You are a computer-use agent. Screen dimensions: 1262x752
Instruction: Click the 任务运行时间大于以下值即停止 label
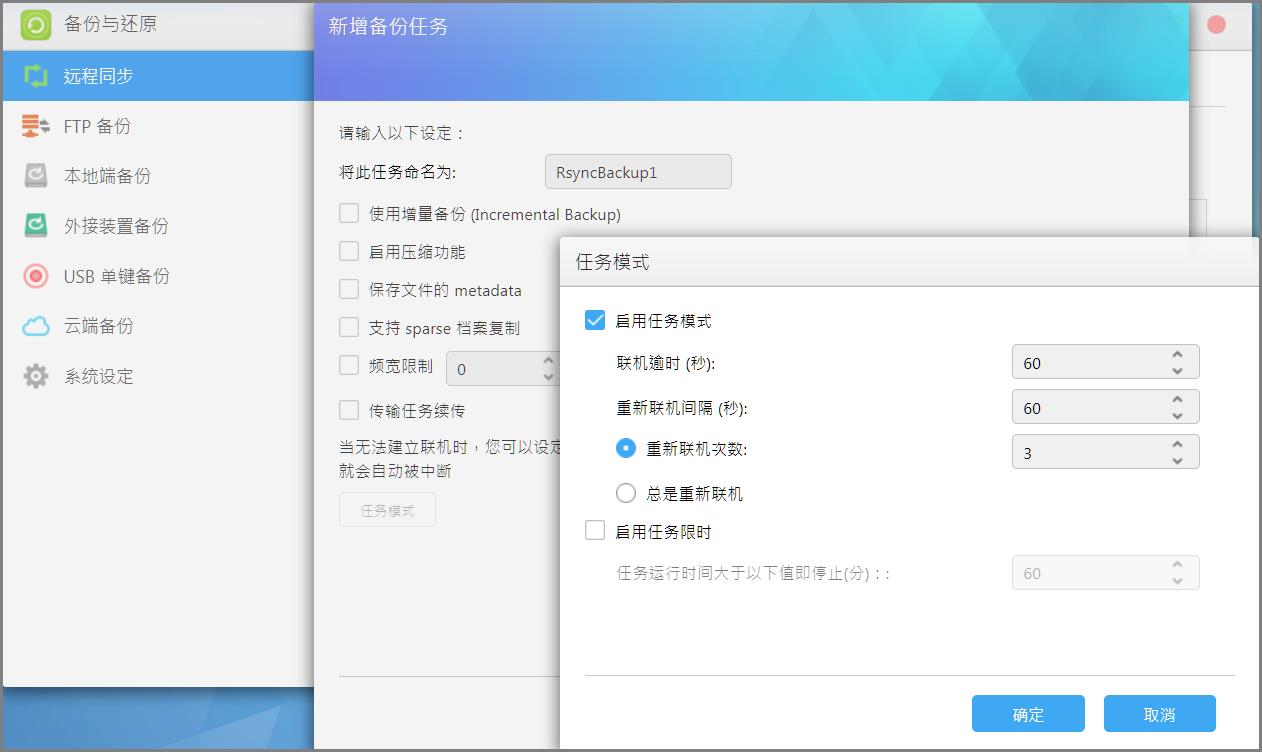coord(753,573)
